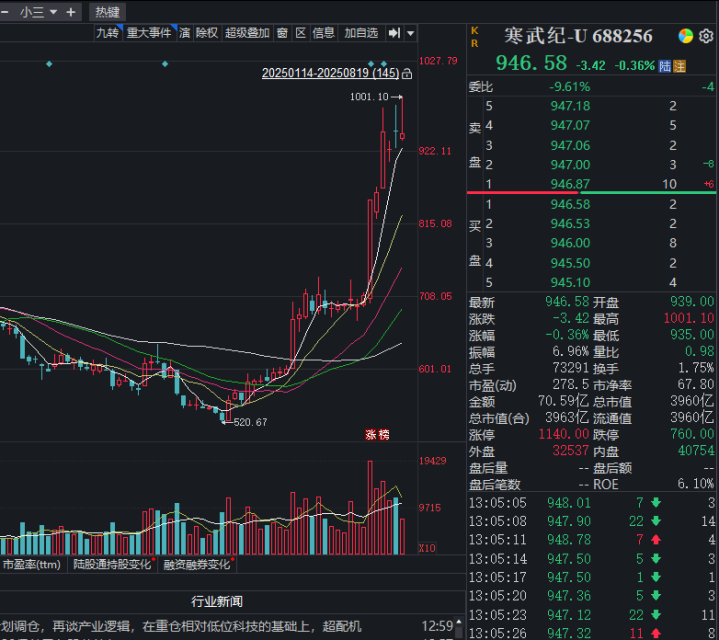Click buy level 3 price 946.00
719x640 pixels.
[x=570, y=243]
